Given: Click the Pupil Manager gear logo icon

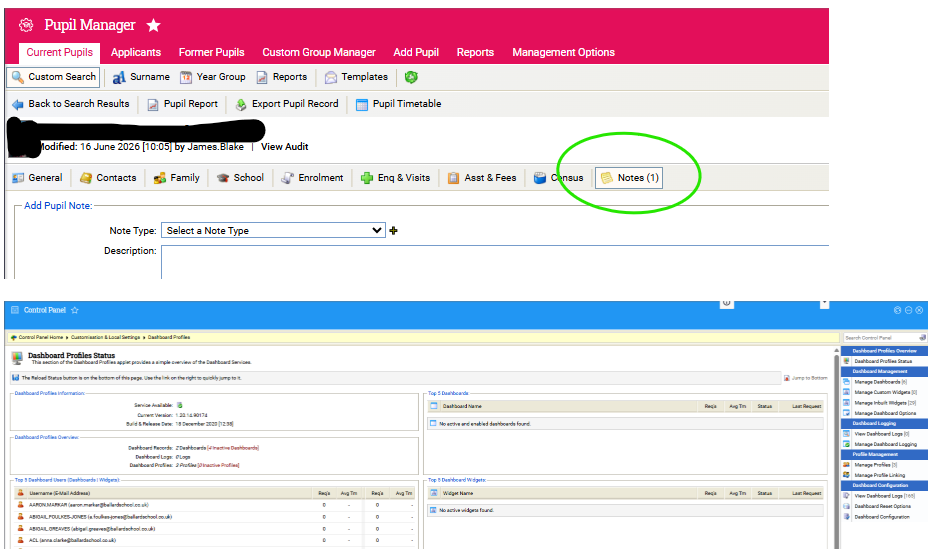Looking at the screenshot, I should pyautogui.click(x=26, y=25).
